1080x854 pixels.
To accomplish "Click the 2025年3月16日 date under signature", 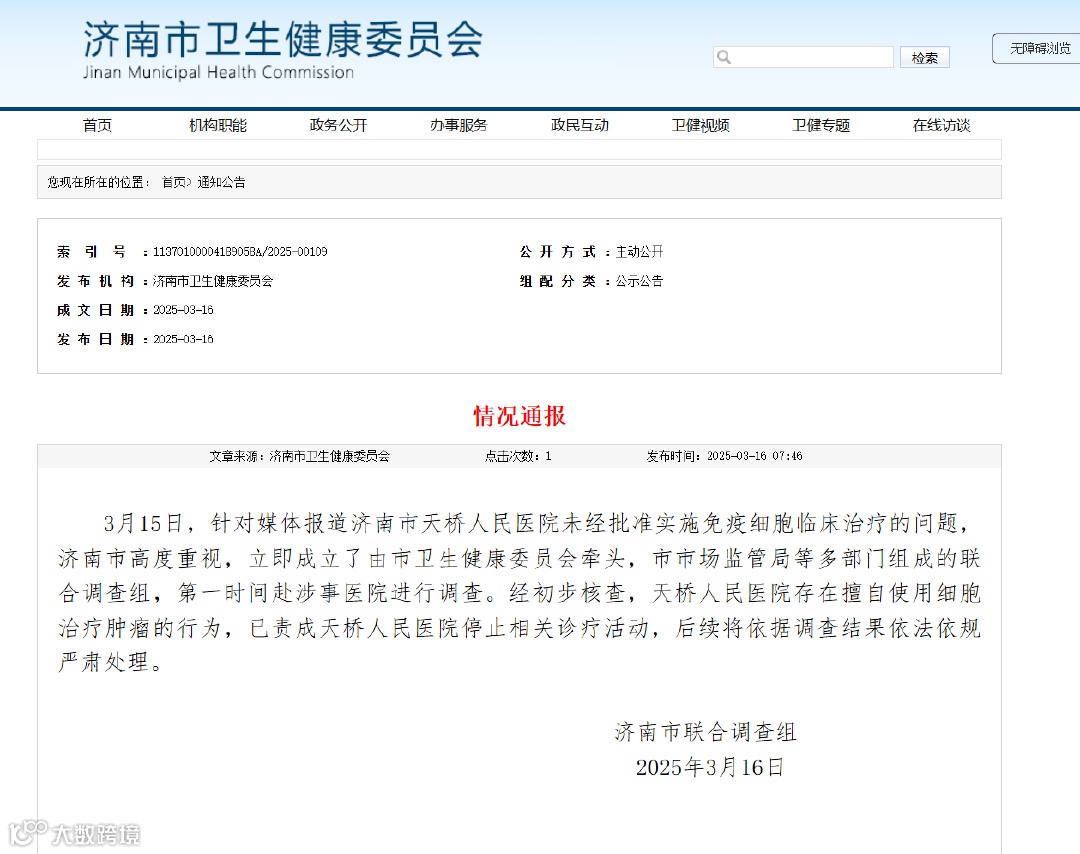I will tap(709, 767).
